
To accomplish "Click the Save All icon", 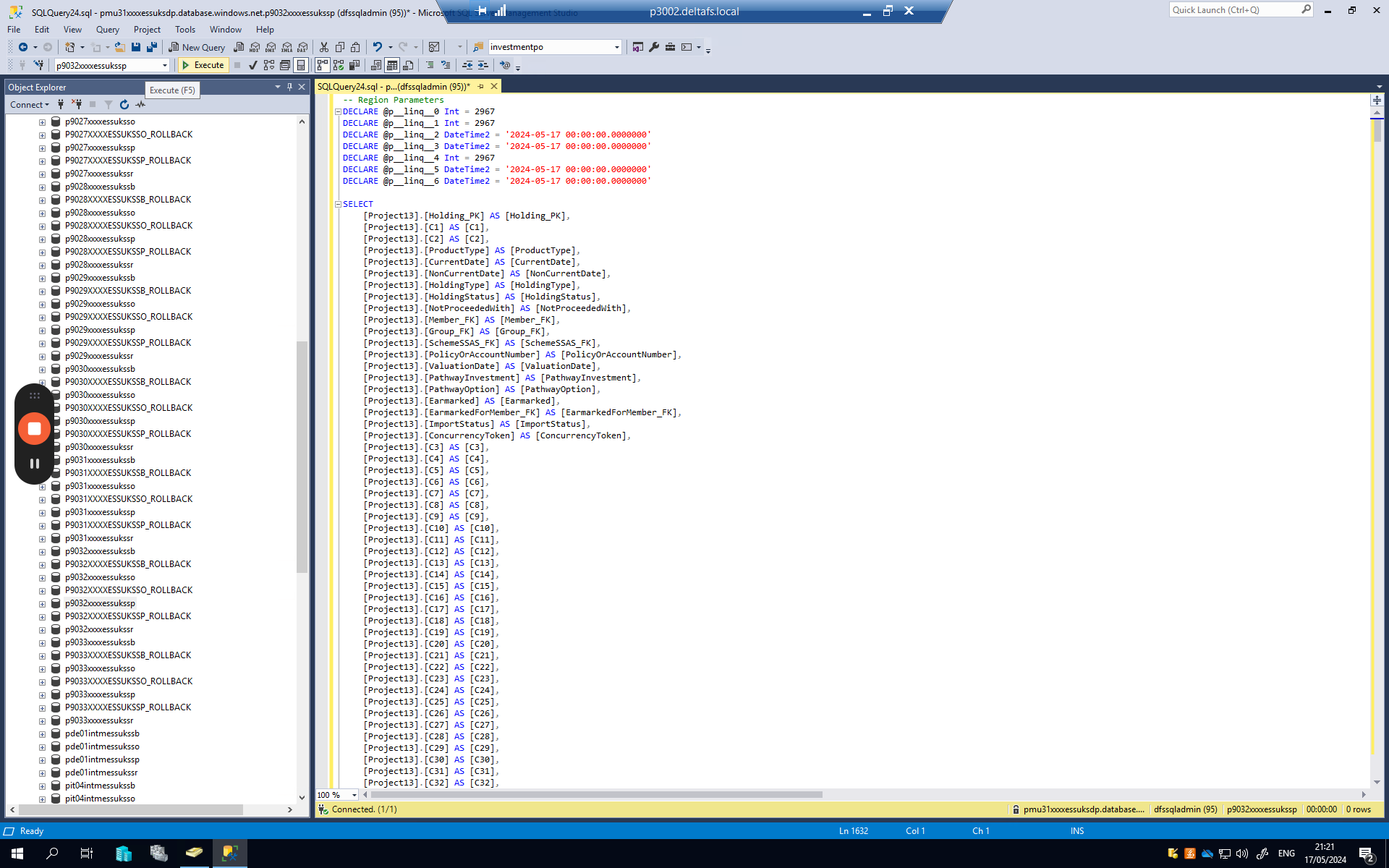I will coord(152,47).
